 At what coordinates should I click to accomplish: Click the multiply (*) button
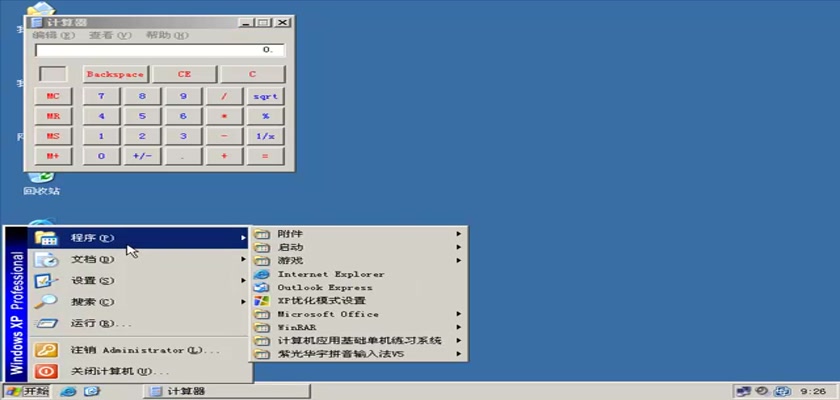point(224,116)
